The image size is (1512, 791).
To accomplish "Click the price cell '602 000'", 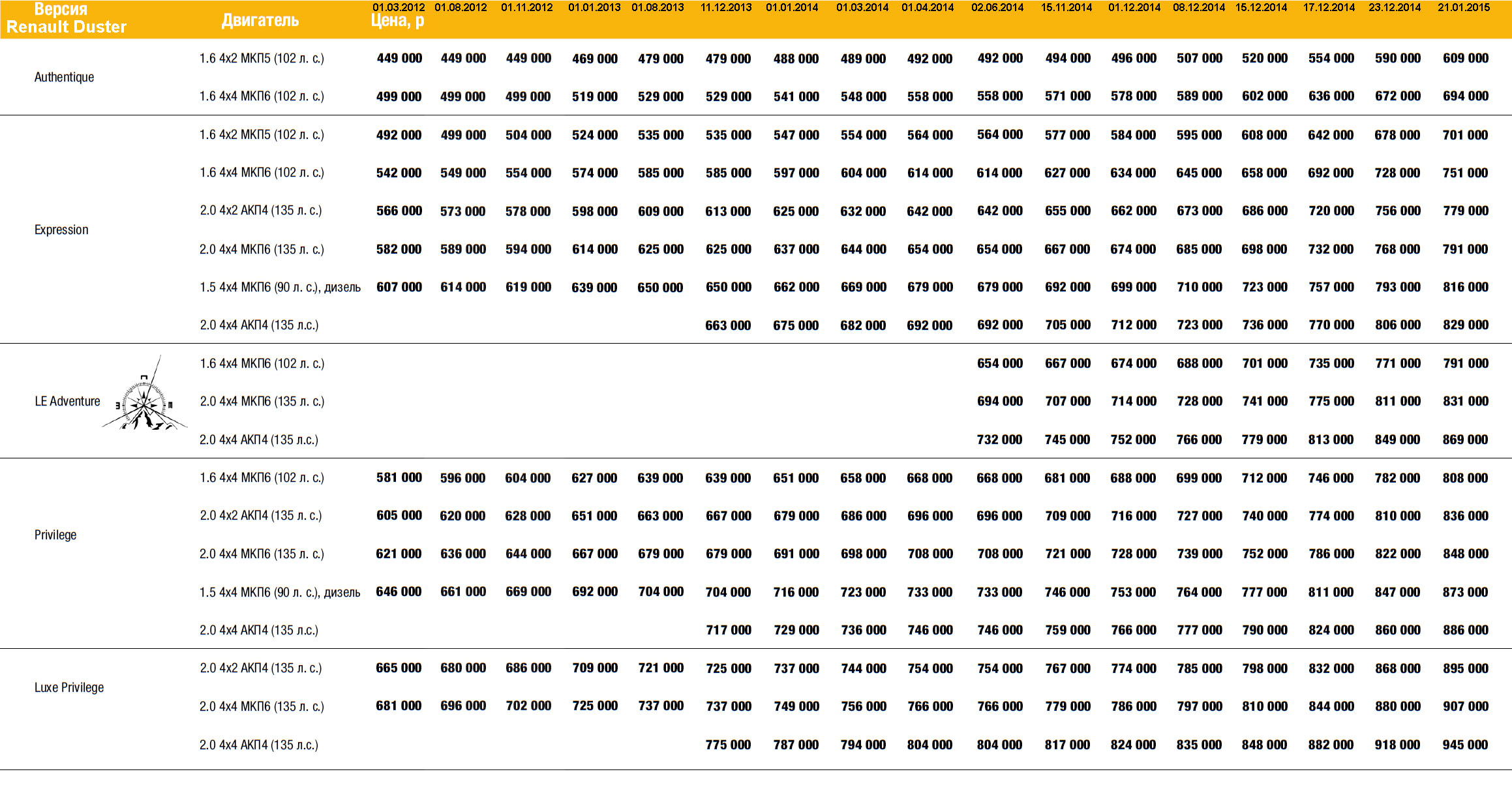I will click(x=1265, y=96).
